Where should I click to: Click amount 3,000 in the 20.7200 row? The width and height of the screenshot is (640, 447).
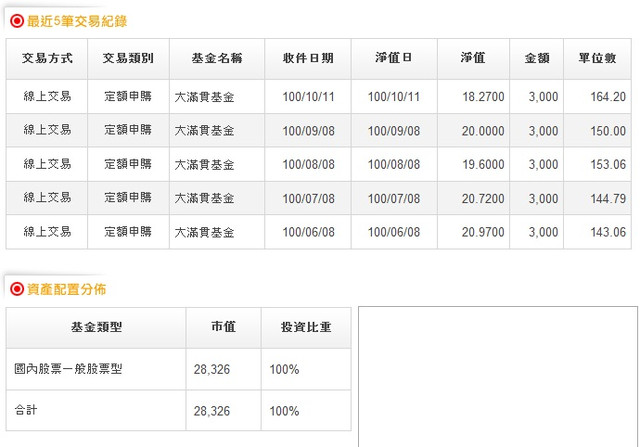tap(543, 198)
